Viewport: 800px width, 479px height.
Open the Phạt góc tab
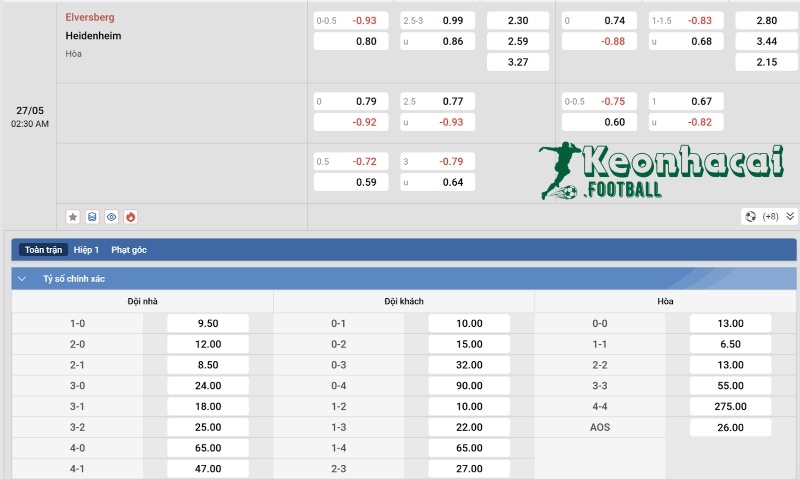(x=129, y=250)
